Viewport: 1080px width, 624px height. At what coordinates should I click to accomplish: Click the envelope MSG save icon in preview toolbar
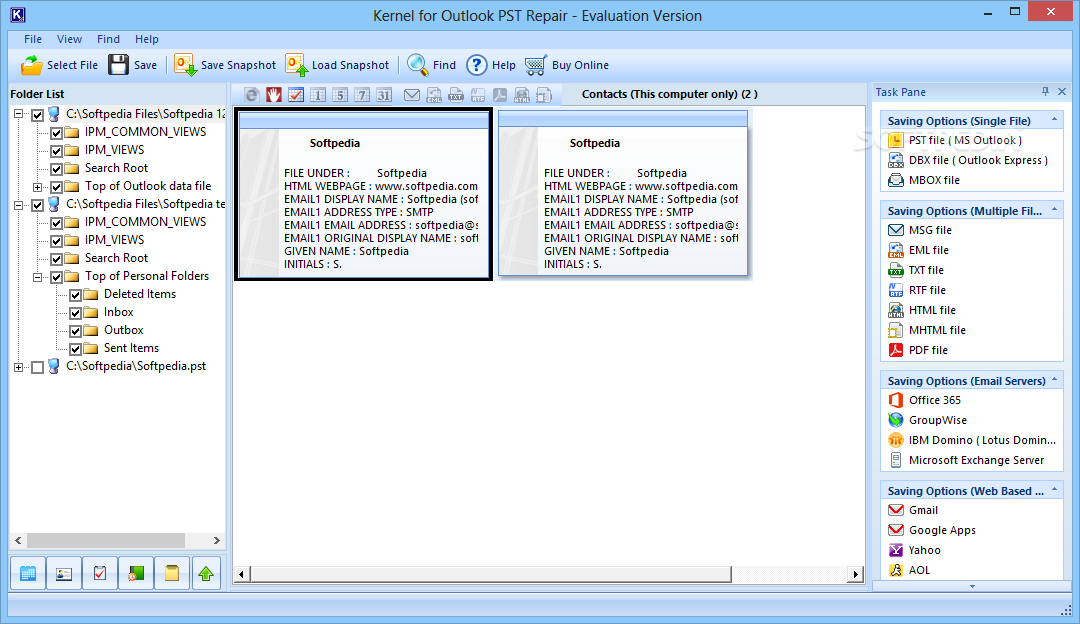(x=412, y=95)
